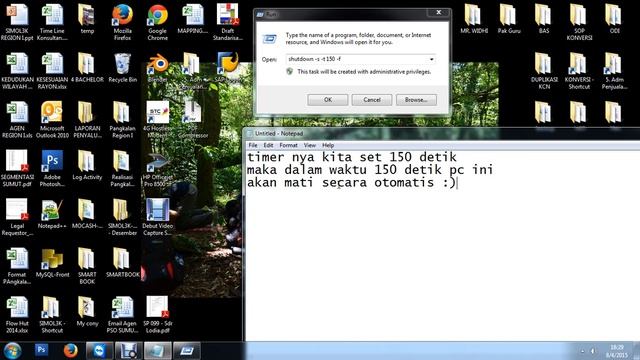Click Browse... in the Run dialog

416,100
